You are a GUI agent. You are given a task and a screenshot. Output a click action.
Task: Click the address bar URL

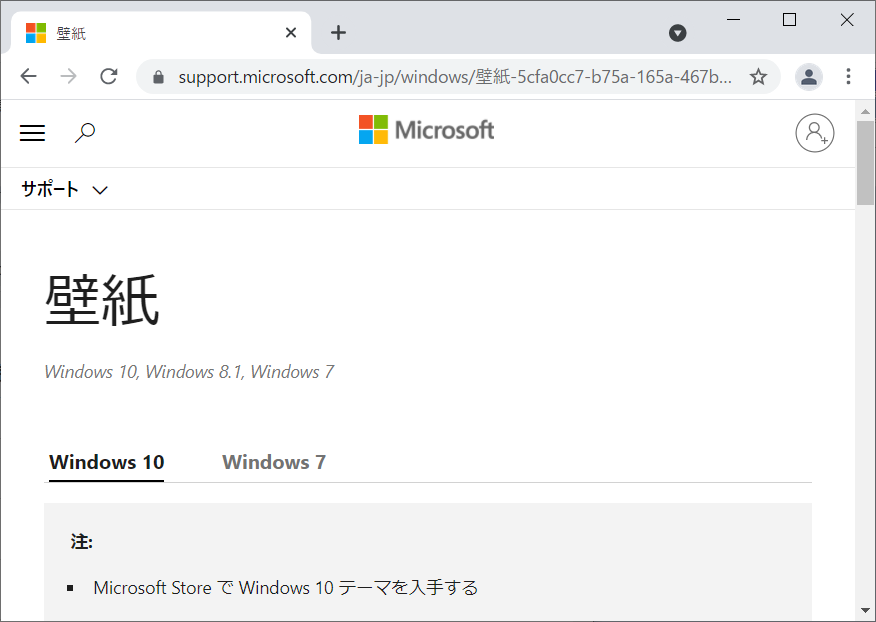455,77
